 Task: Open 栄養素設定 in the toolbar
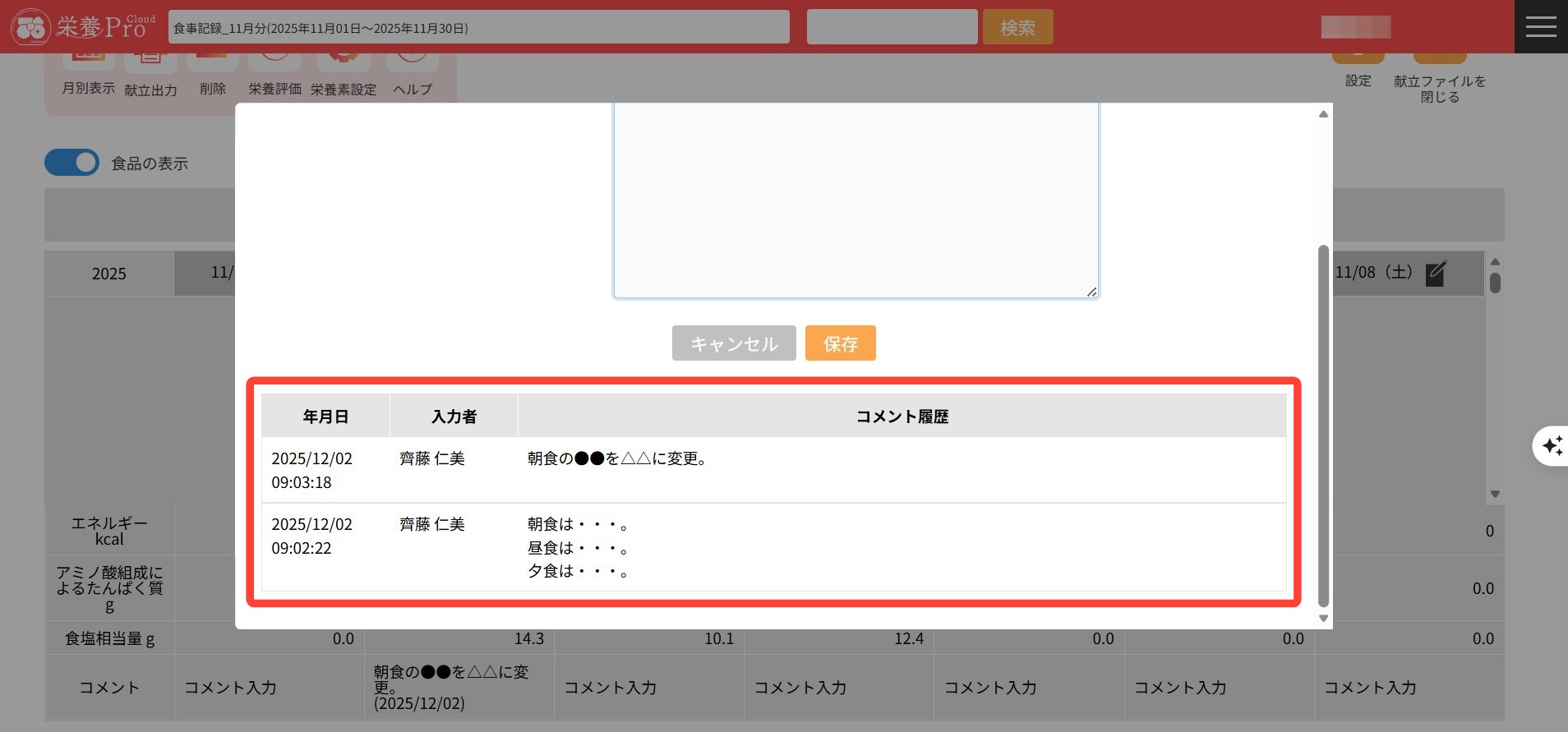(344, 76)
